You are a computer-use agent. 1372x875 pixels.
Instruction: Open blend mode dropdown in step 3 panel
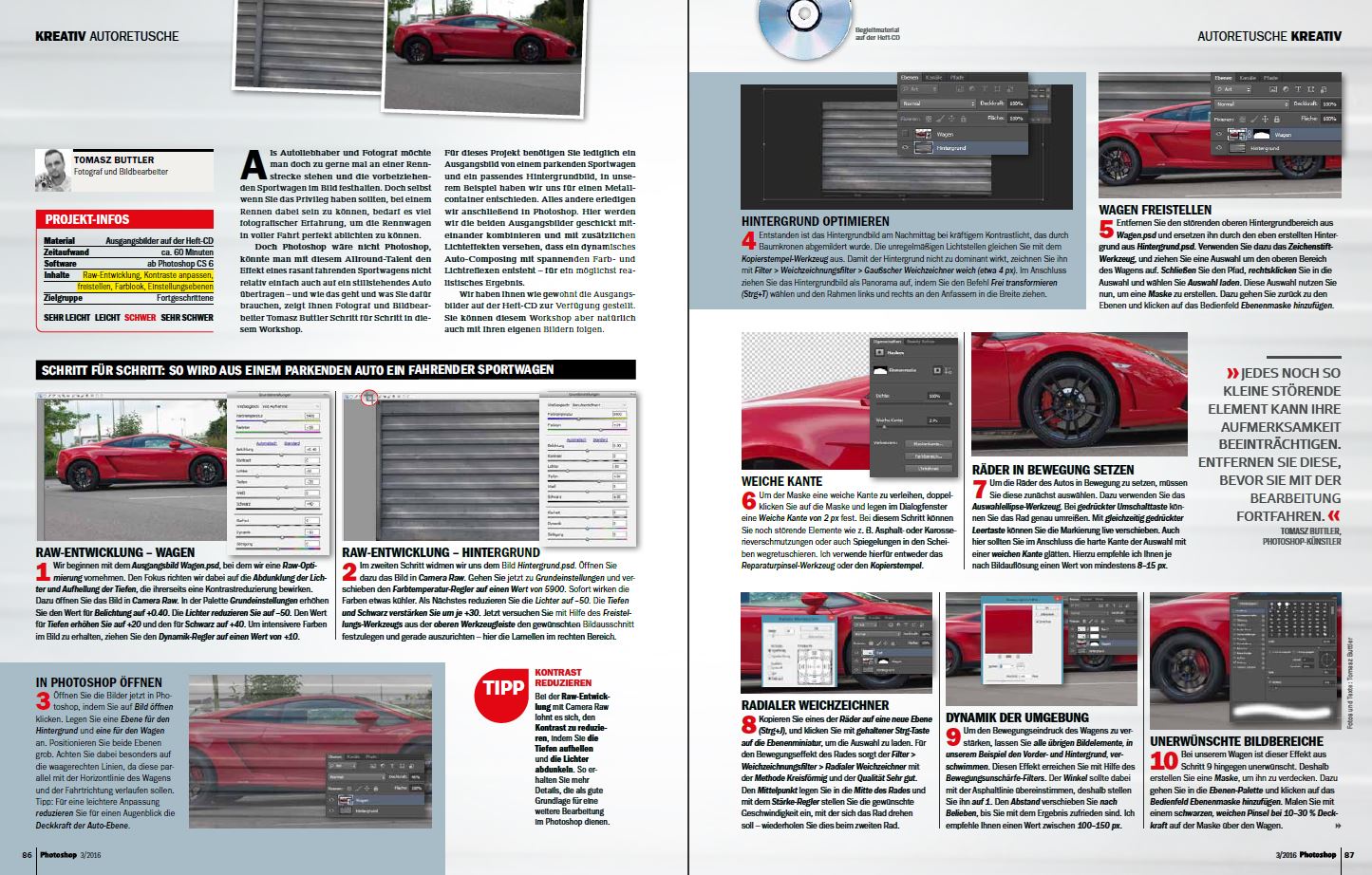click(357, 777)
